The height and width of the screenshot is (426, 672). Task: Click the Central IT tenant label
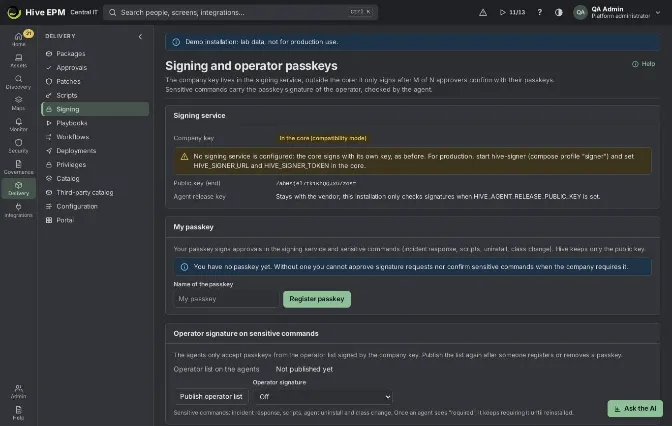[84, 12]
